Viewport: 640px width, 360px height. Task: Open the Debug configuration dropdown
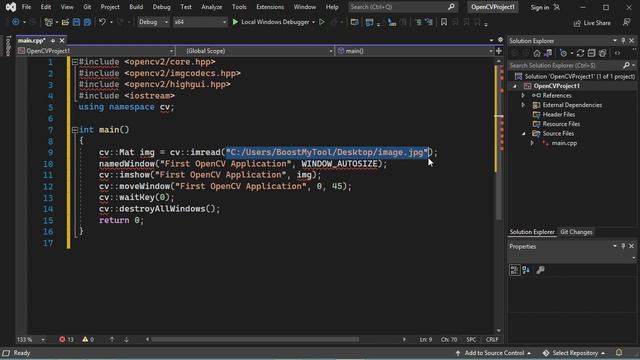pyautogui.click(x=153, y=22)
